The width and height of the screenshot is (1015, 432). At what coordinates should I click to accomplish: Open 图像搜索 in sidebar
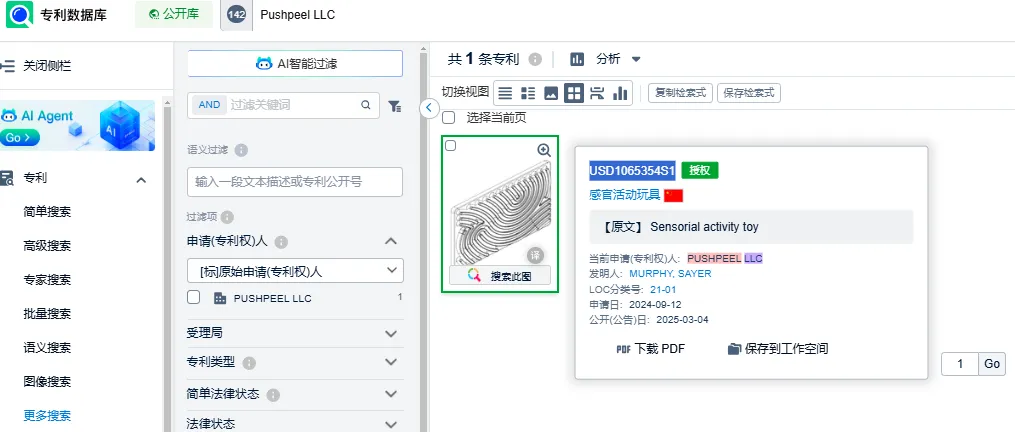[x=47, y=381]
